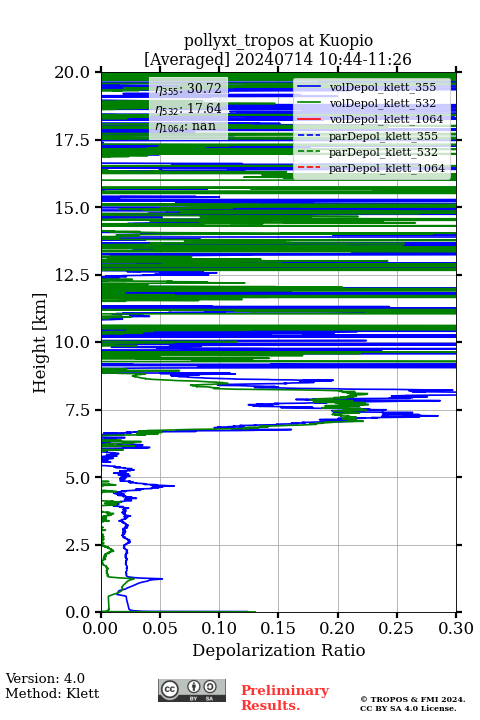Select the parDepol_klett_355 legend entry
480x720 pixels.
pyautogui.click(x=368, y=136)
